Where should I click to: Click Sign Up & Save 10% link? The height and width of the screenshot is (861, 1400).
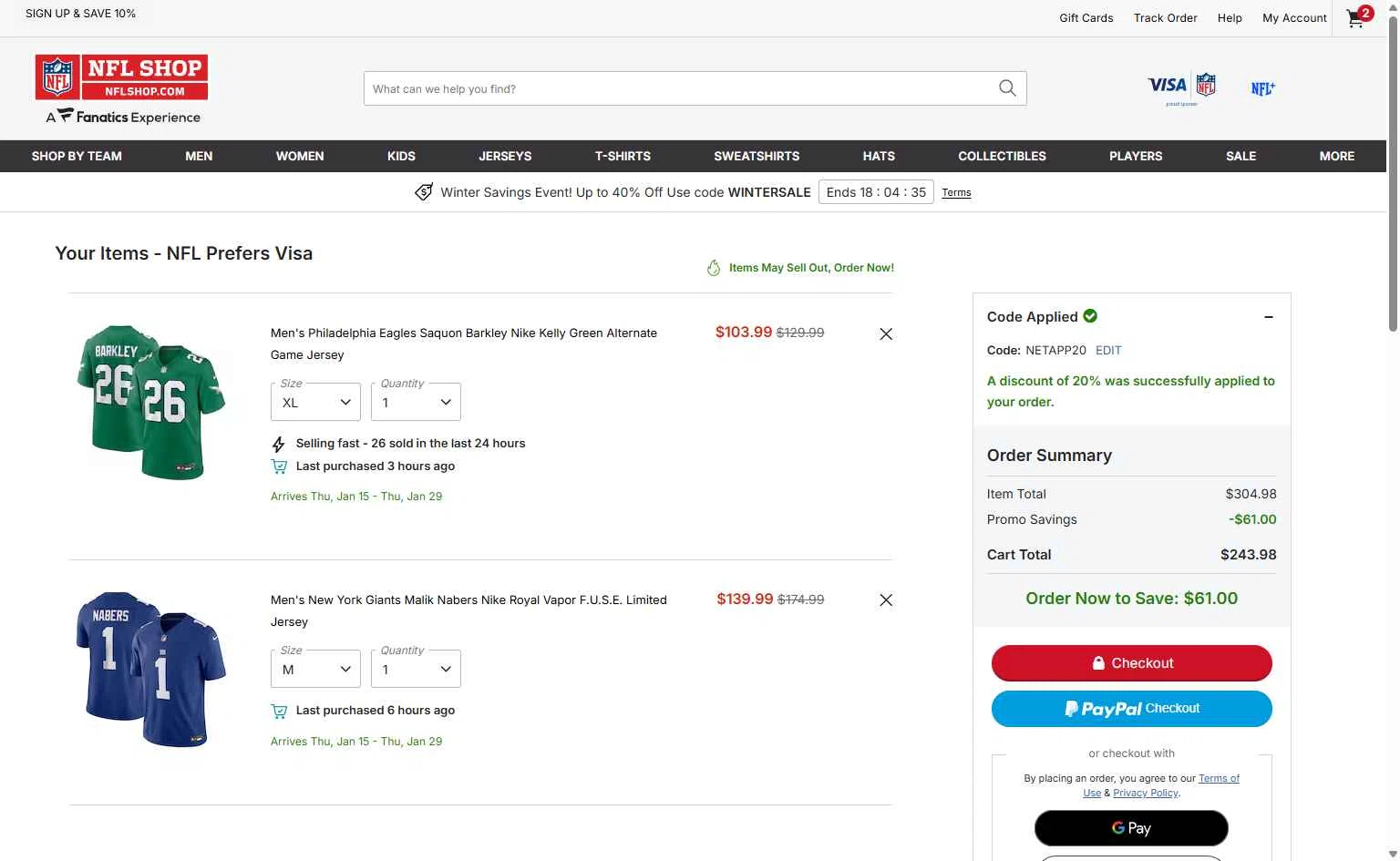[80, 14]
